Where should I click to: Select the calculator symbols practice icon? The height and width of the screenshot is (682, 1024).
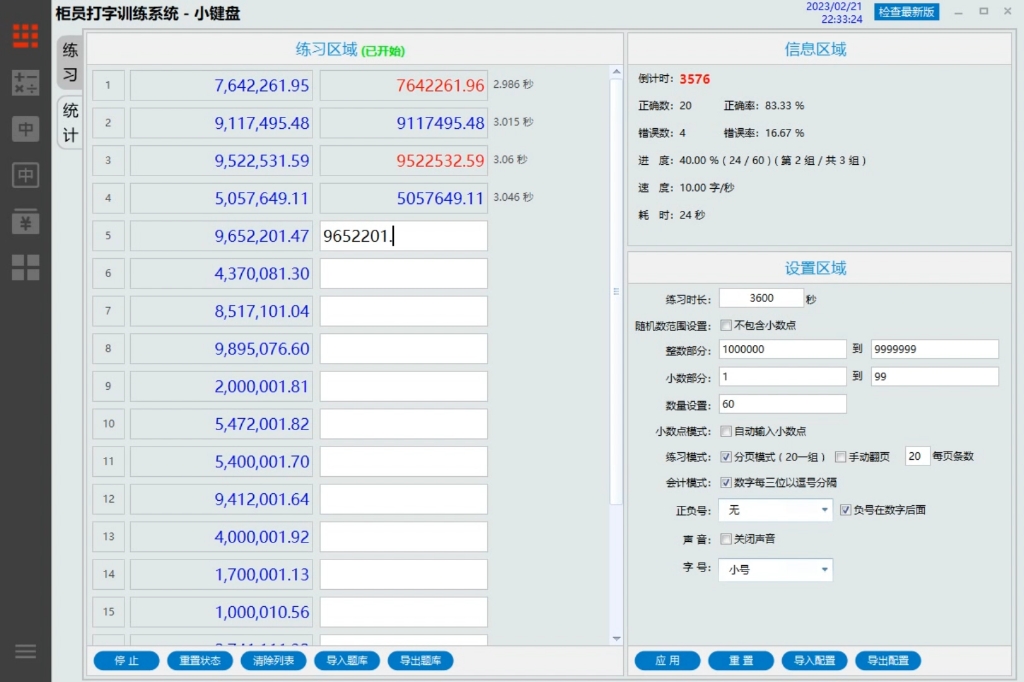click(25, 85)
